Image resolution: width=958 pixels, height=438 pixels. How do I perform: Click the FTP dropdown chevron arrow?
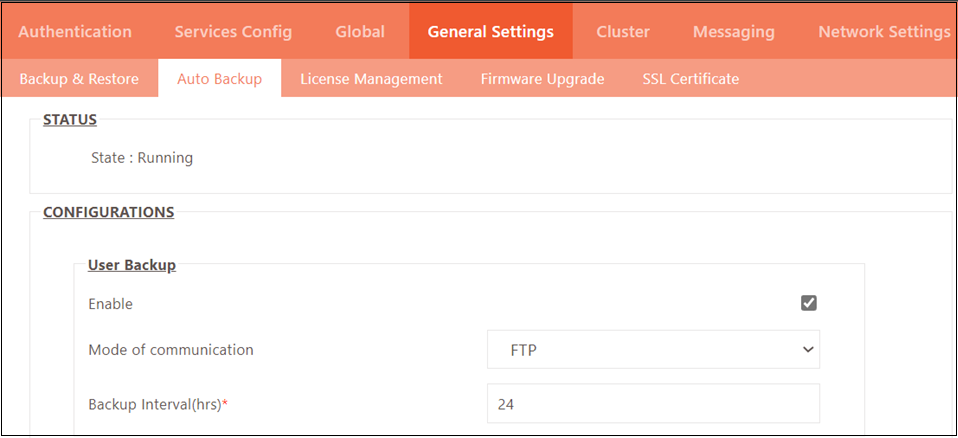pos(808,349)
